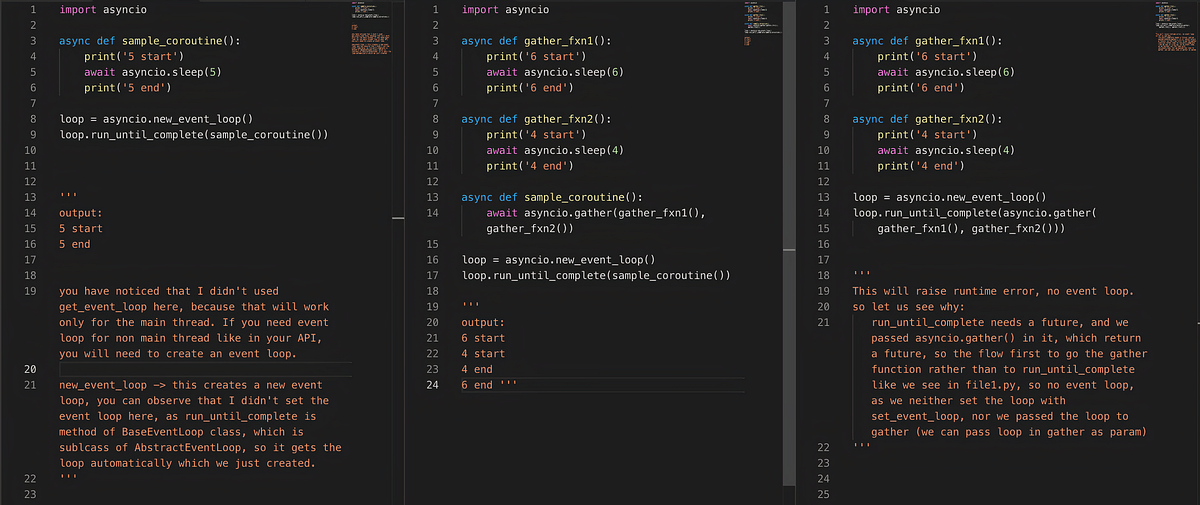Click 'loop.run_until_complete(asyncio.gather(' line
The width and height of the screenshot is (1200, 505).
point(974,212)
